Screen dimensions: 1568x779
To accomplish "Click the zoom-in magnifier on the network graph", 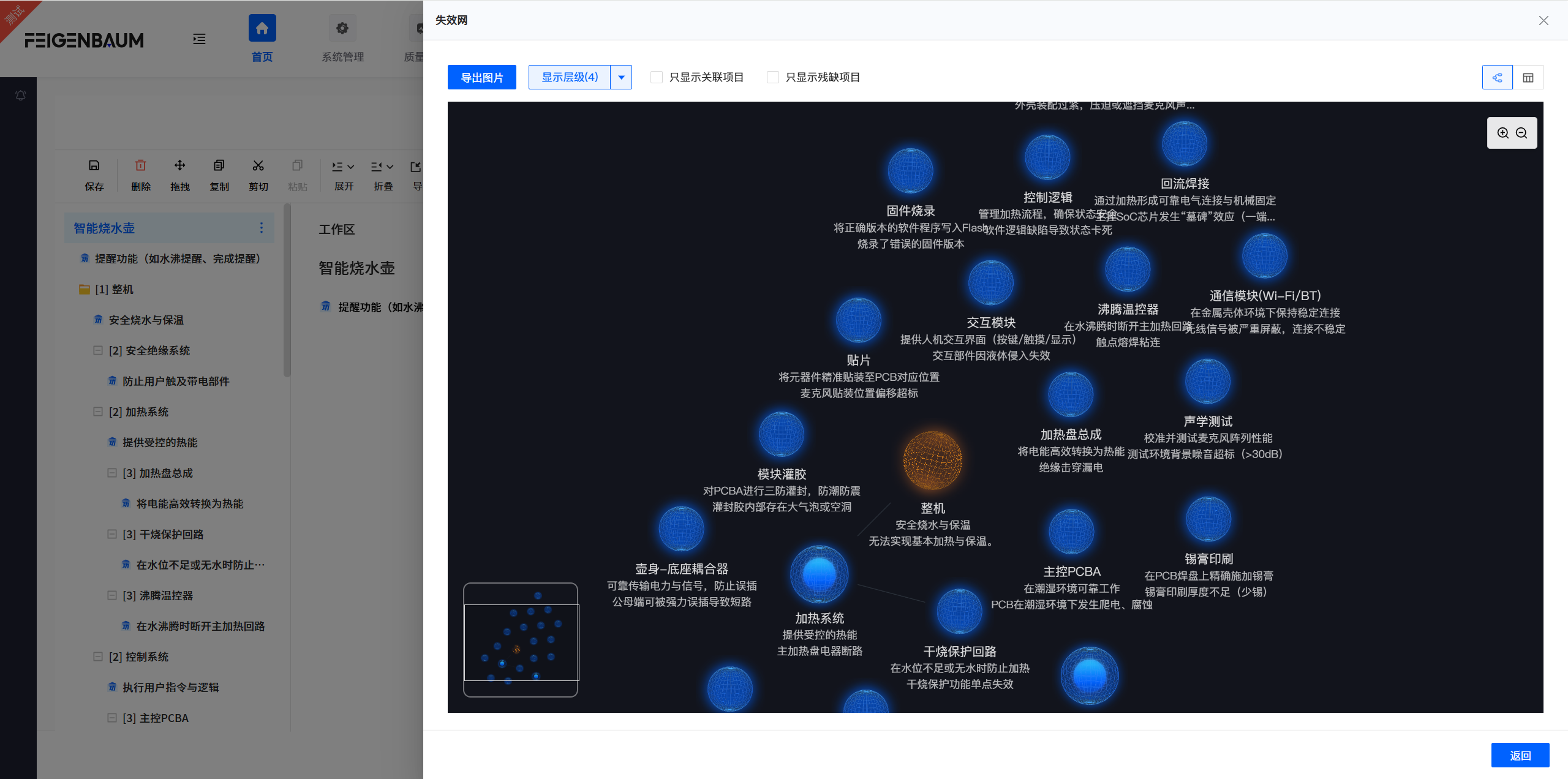I will [x=1502, y=132].
